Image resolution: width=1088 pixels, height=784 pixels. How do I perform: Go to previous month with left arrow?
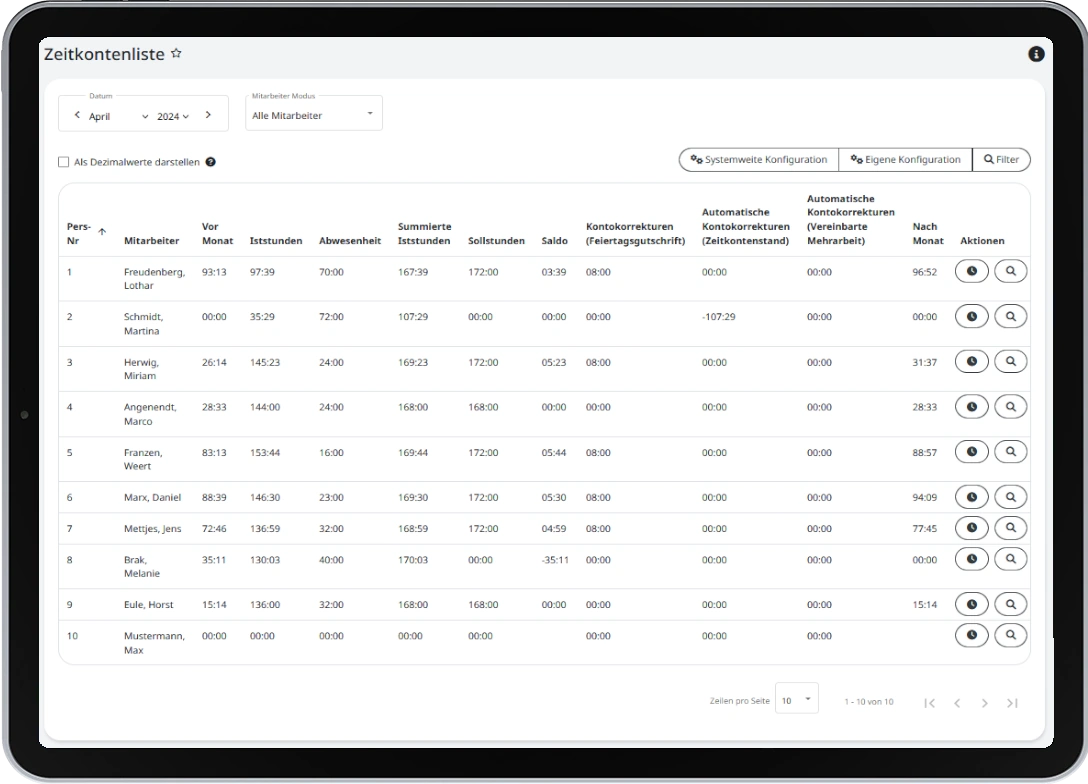click(x=77, y=115)
